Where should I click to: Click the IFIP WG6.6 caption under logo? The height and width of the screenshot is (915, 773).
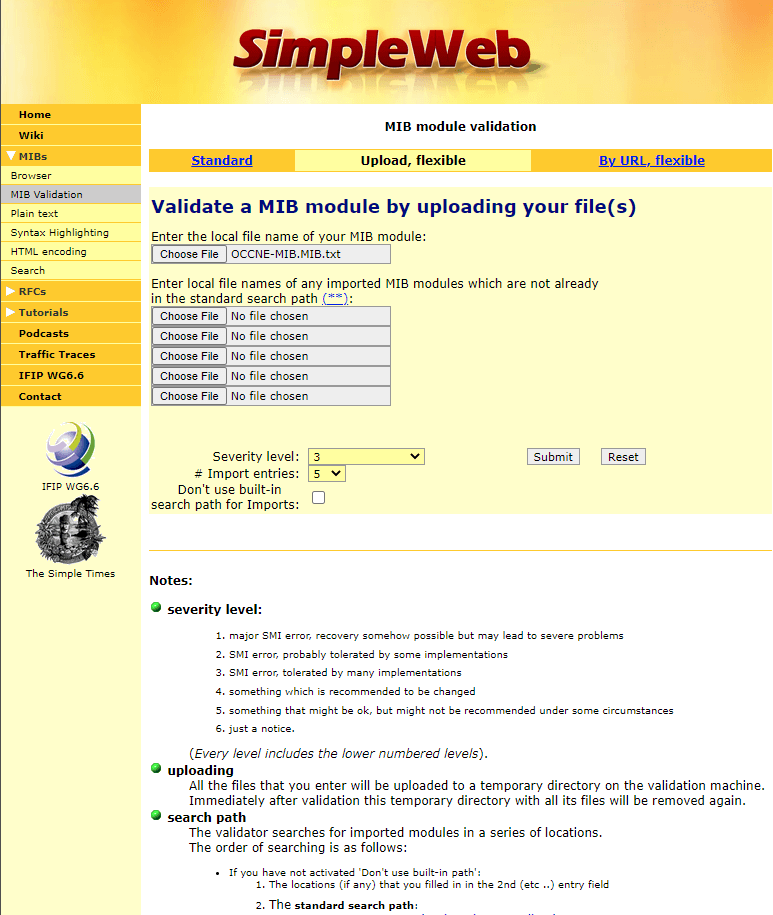click(x=71, y=486)
